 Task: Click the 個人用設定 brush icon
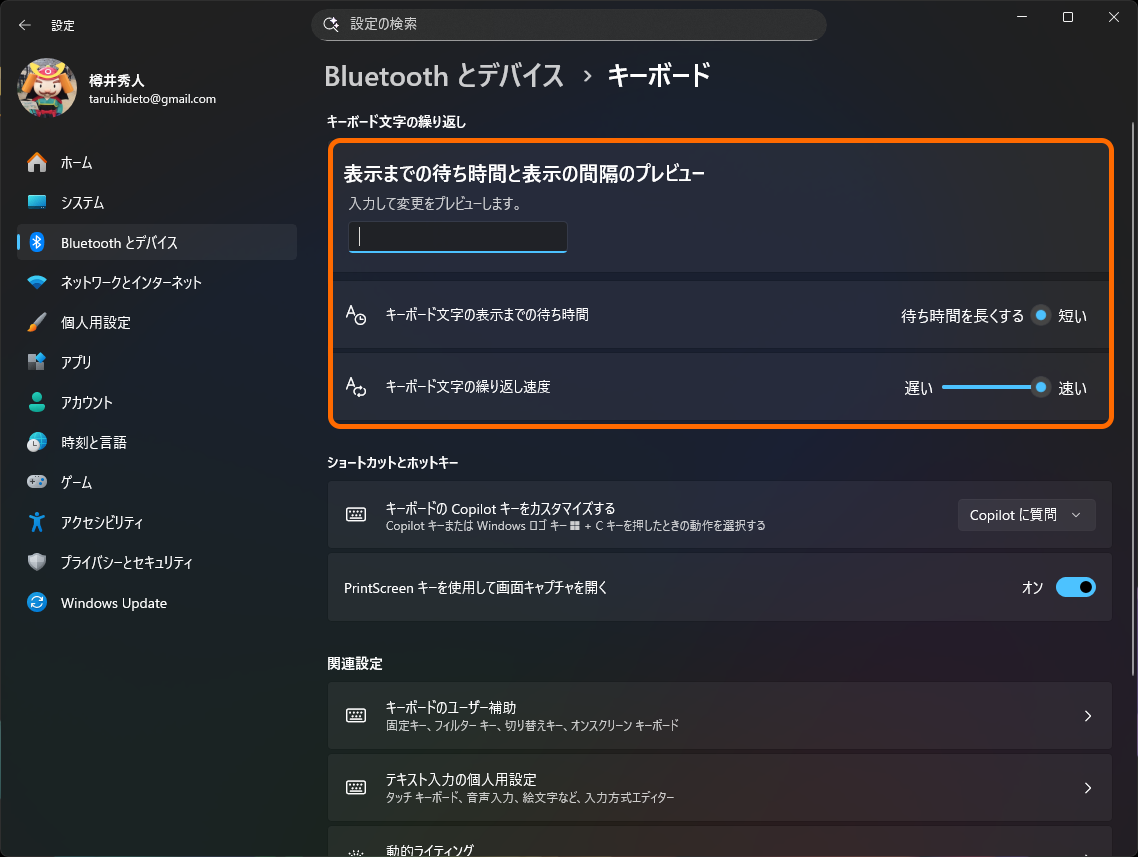point(39,322)
